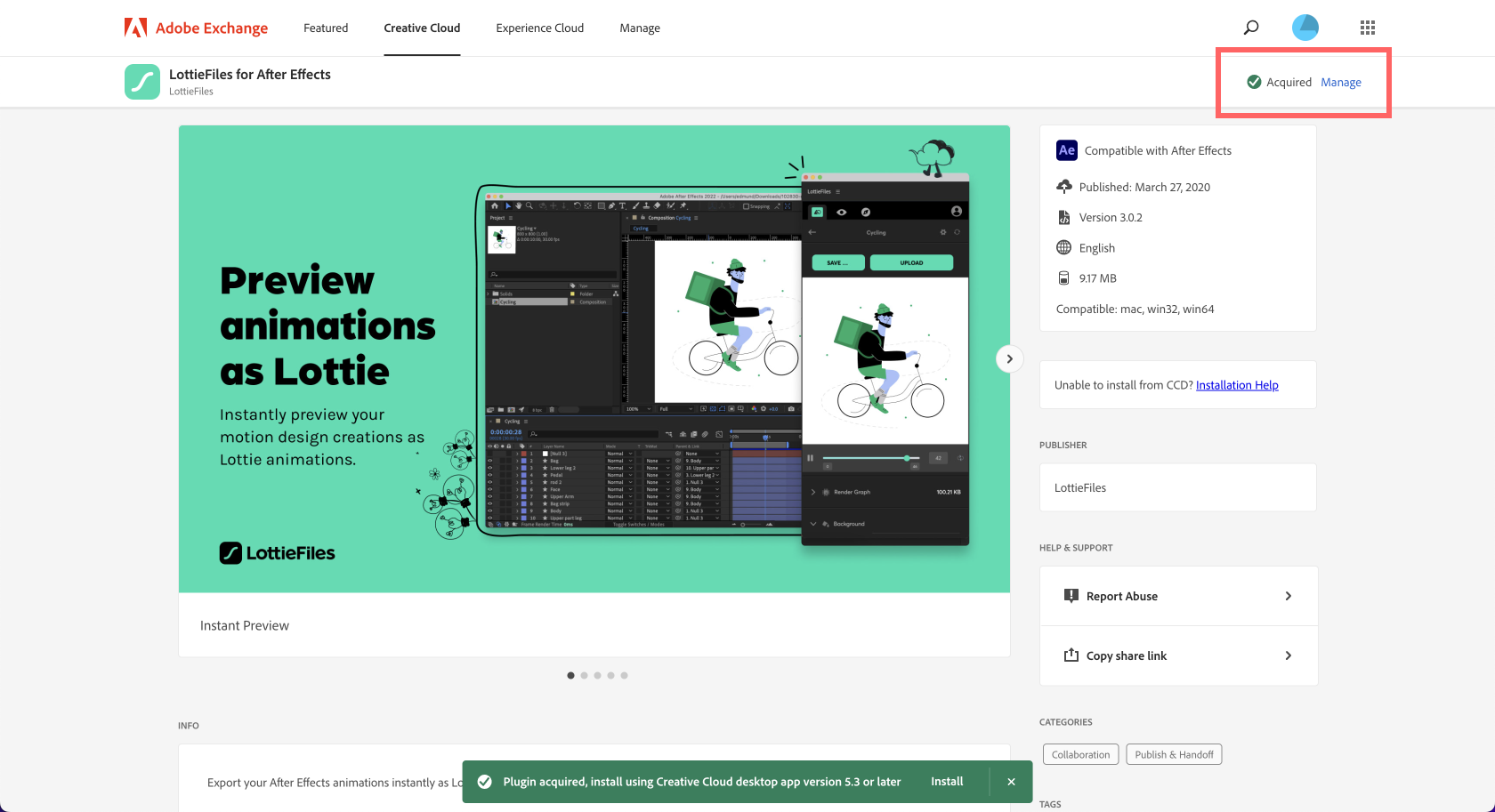
Task: Click the Manage link next to Acquired
Action: [1341, 82]
